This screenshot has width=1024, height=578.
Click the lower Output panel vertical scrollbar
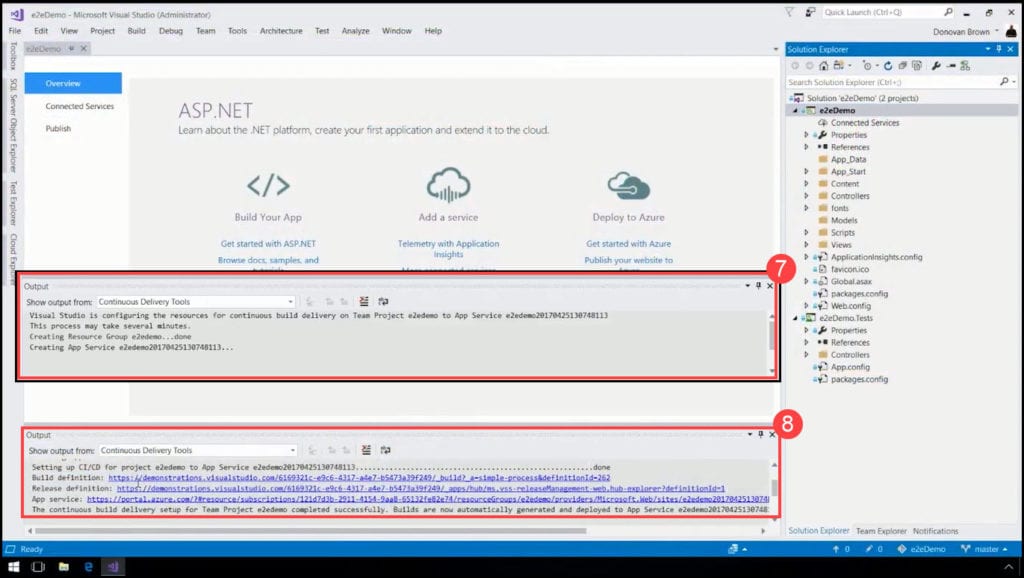pyautogui.click(x=774, y=487)
